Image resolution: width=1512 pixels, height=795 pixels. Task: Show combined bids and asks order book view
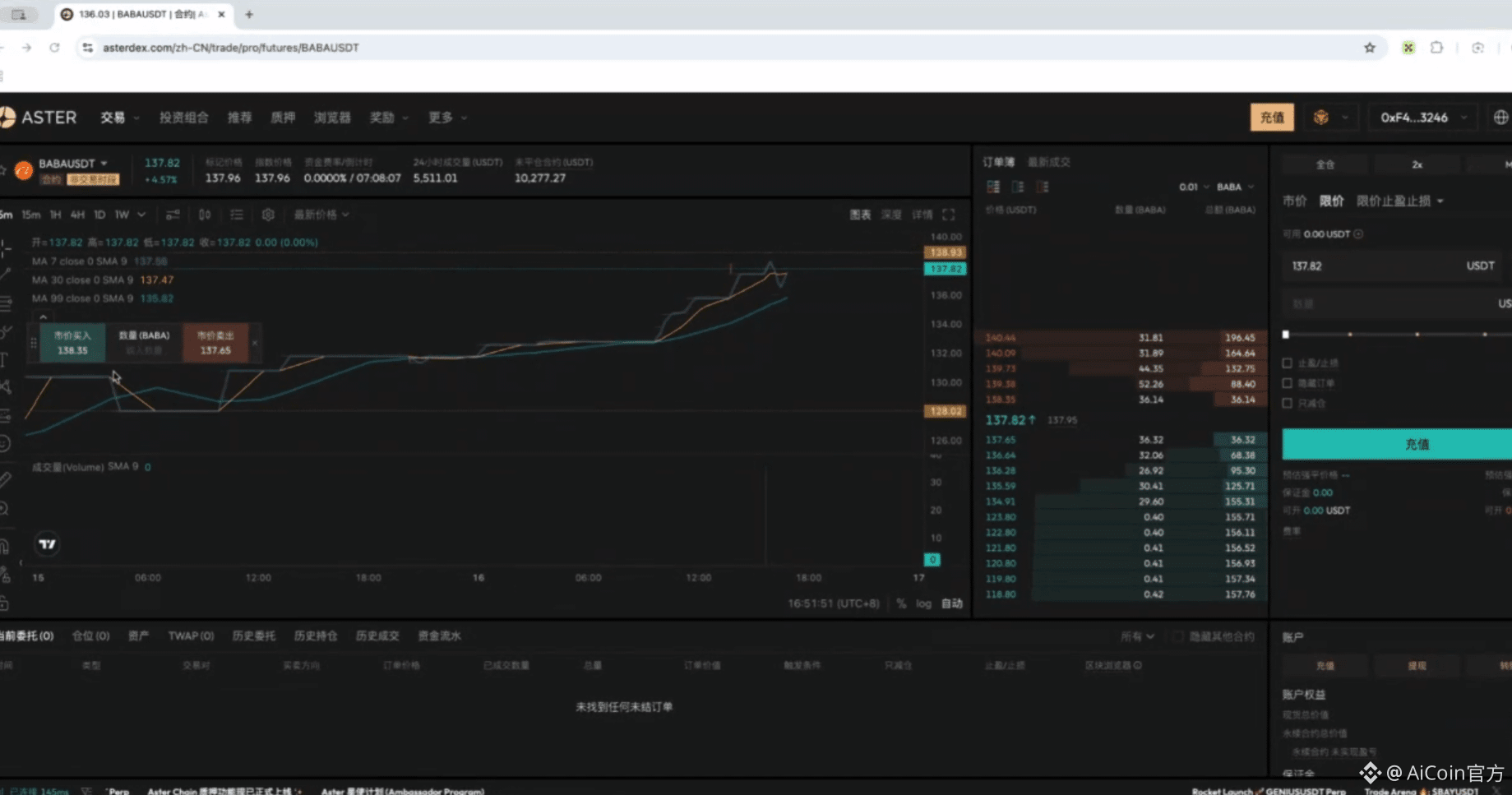(993, 187)
